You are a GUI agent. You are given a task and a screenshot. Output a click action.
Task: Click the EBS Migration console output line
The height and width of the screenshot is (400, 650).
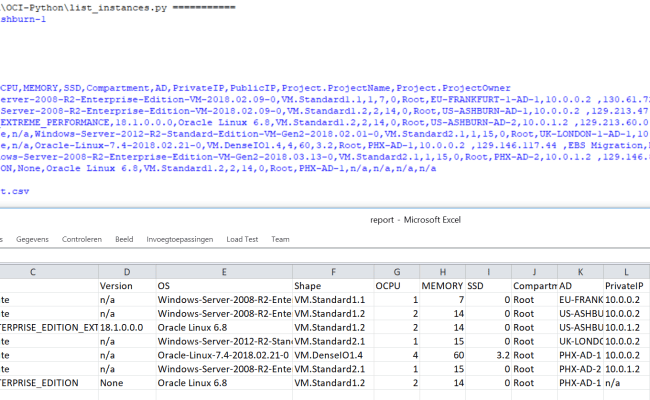325,145
